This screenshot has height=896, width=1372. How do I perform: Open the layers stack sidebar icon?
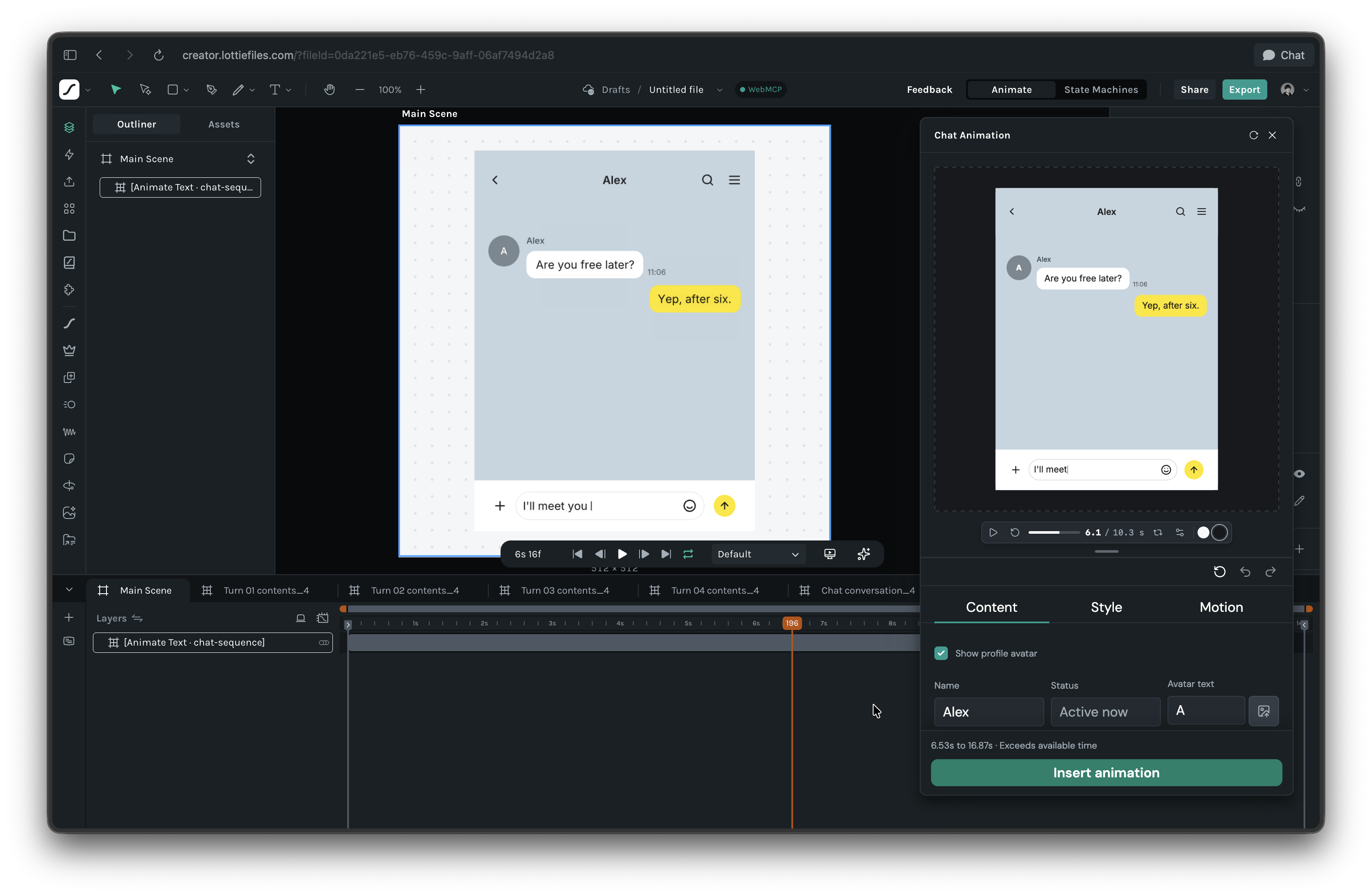click(x=69, y=128)
